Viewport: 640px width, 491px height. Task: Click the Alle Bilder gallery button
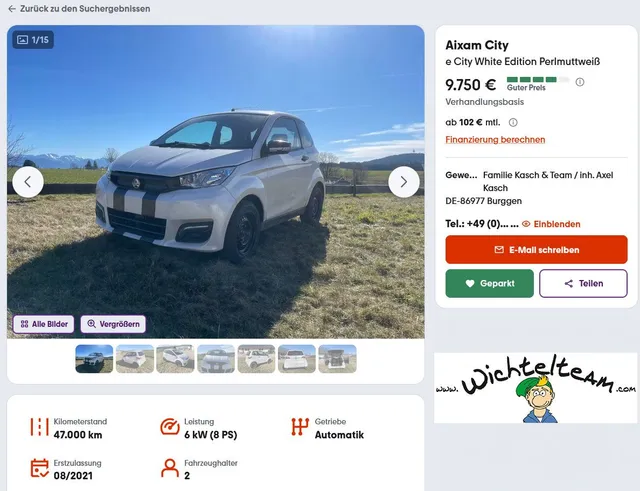pos(44,324)
